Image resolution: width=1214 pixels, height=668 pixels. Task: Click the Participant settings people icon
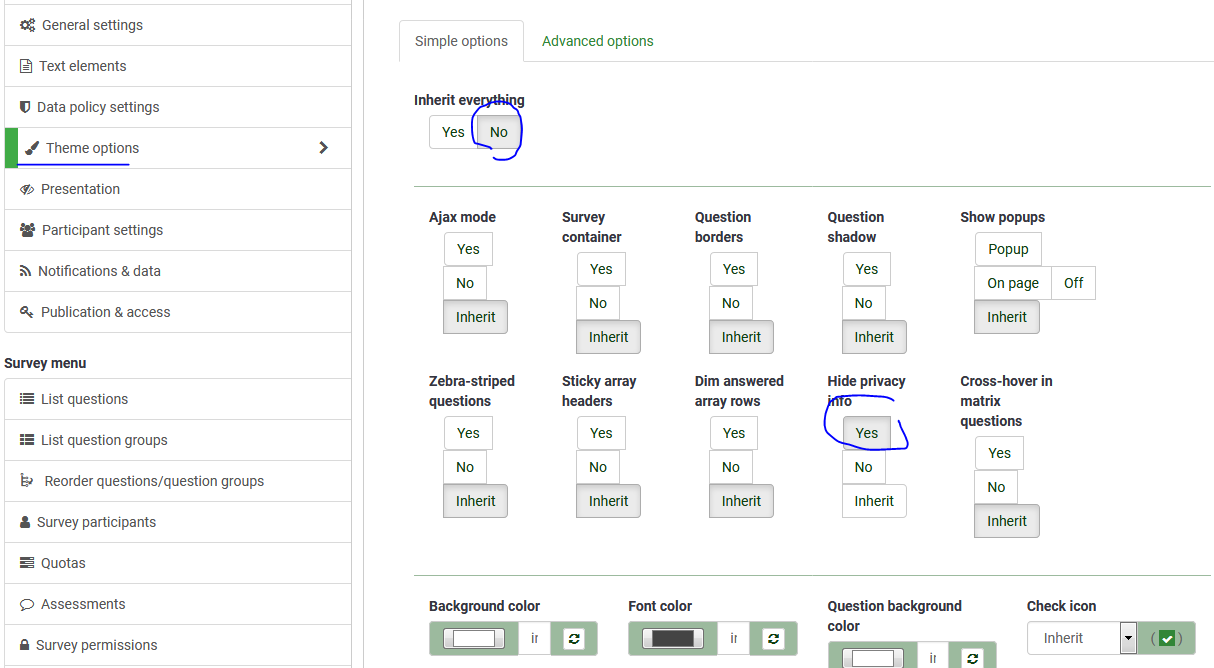(x=28, y=230)
